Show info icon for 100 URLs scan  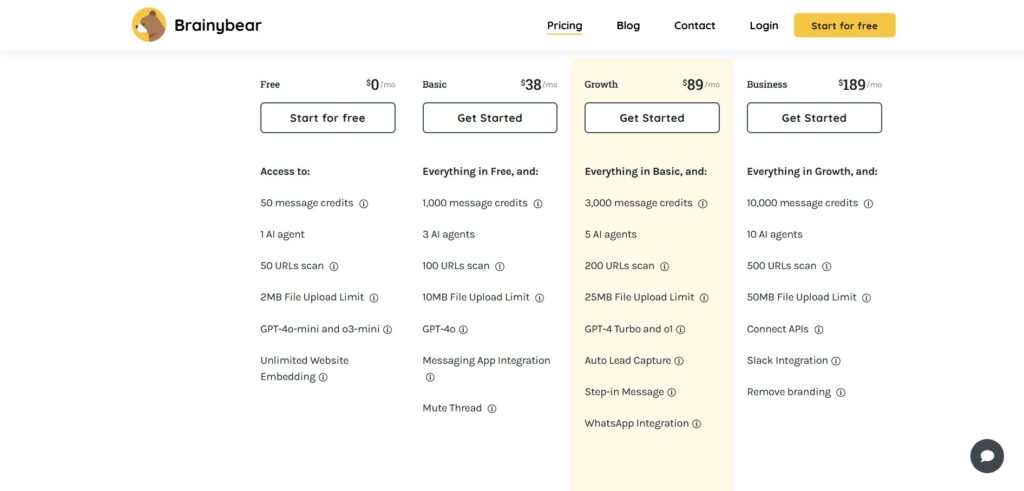pos(500,266)
